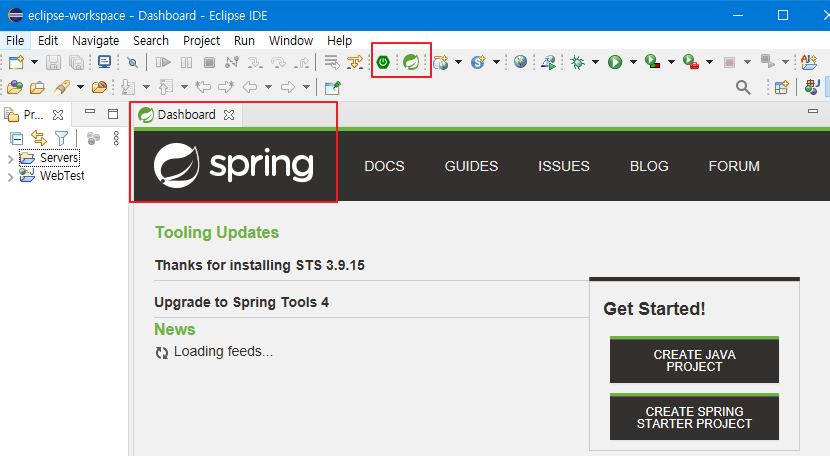The width and height of the screenshot is (830, 456).
Task: Click the Run External Tools toolbox icon
Action: [x=691, y=62]
